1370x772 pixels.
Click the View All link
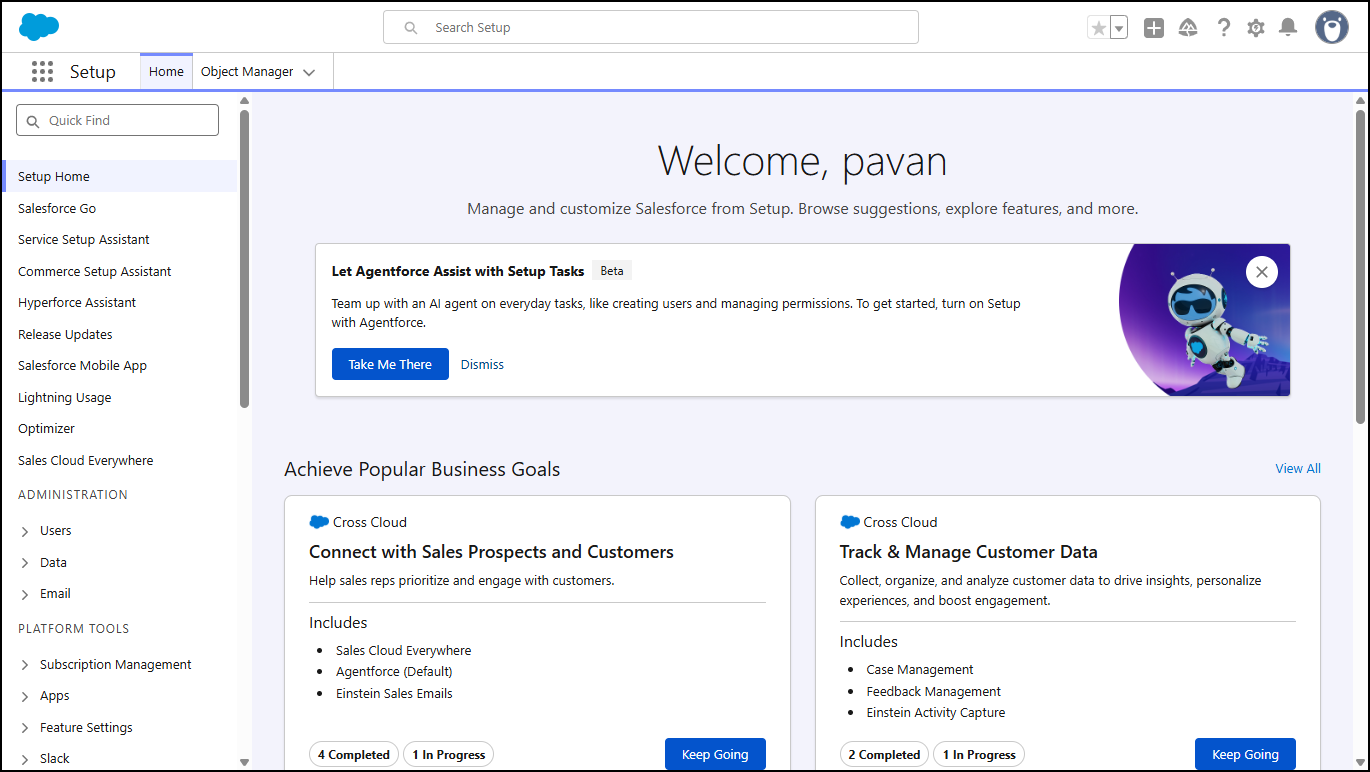[x=1297, y=468]
